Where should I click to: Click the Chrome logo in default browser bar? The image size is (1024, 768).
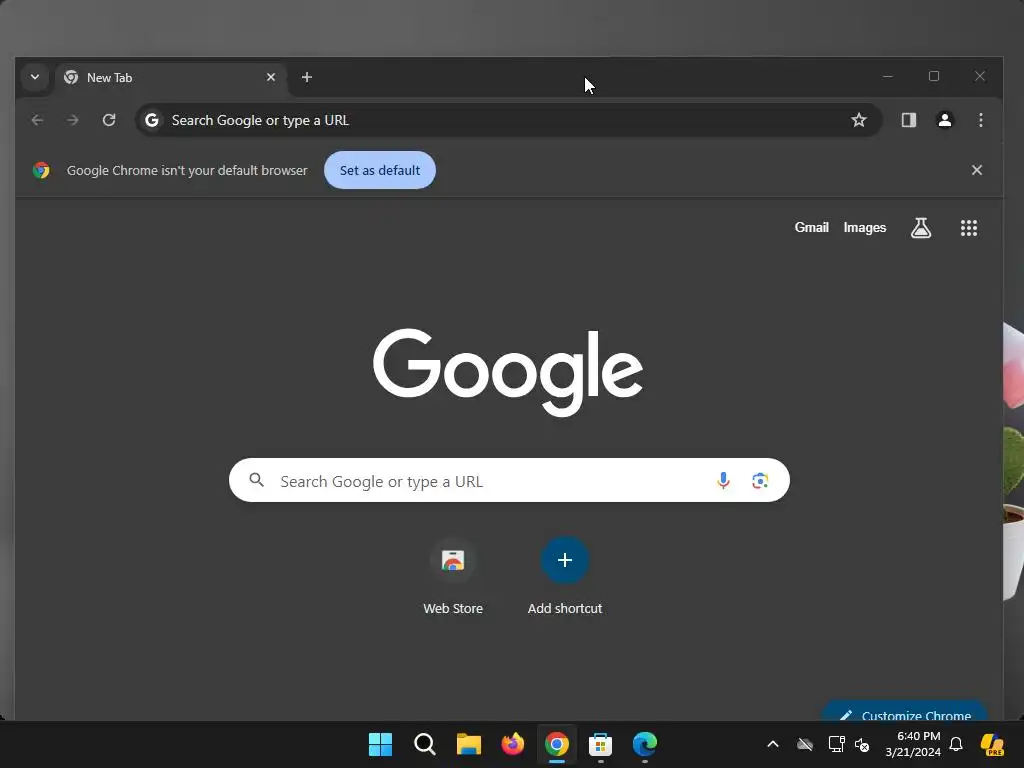(x=41, y=170)
